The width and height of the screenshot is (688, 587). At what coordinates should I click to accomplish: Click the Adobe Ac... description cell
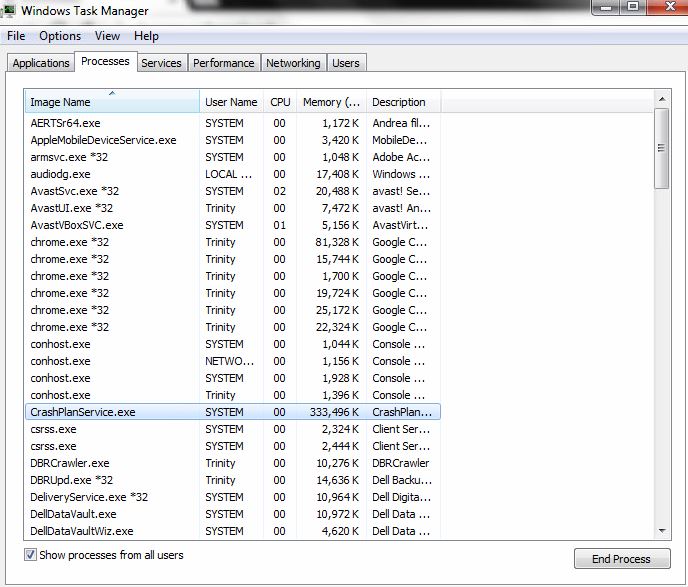401,157
